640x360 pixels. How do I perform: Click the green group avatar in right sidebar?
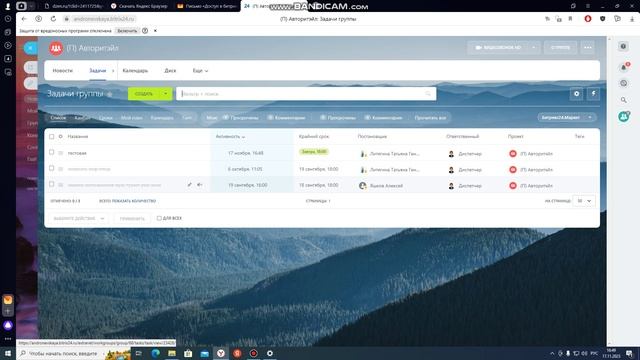[624, 117]
